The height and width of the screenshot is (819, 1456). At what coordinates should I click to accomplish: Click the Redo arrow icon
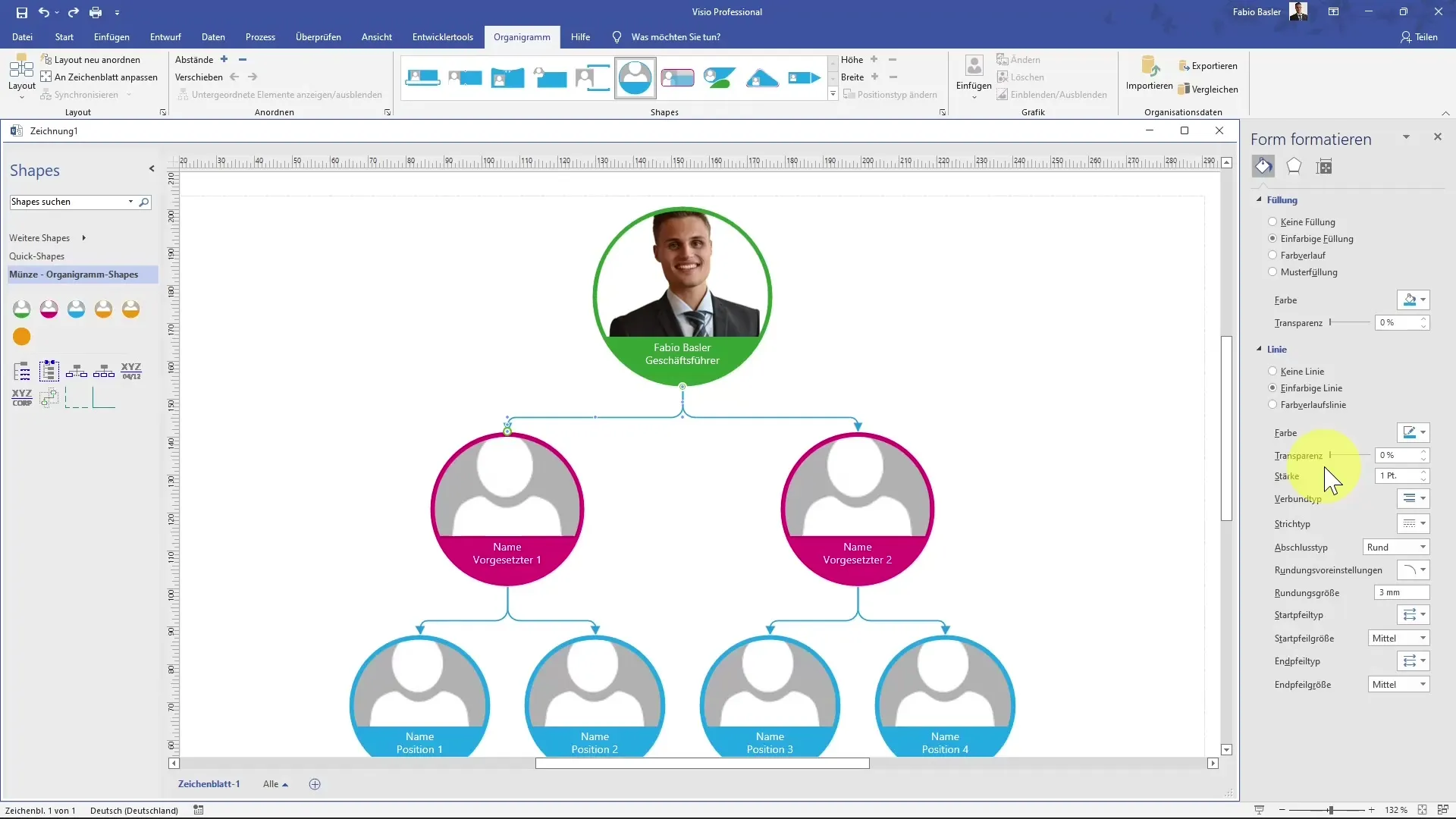pyautogui.click(x=74, y=12)
